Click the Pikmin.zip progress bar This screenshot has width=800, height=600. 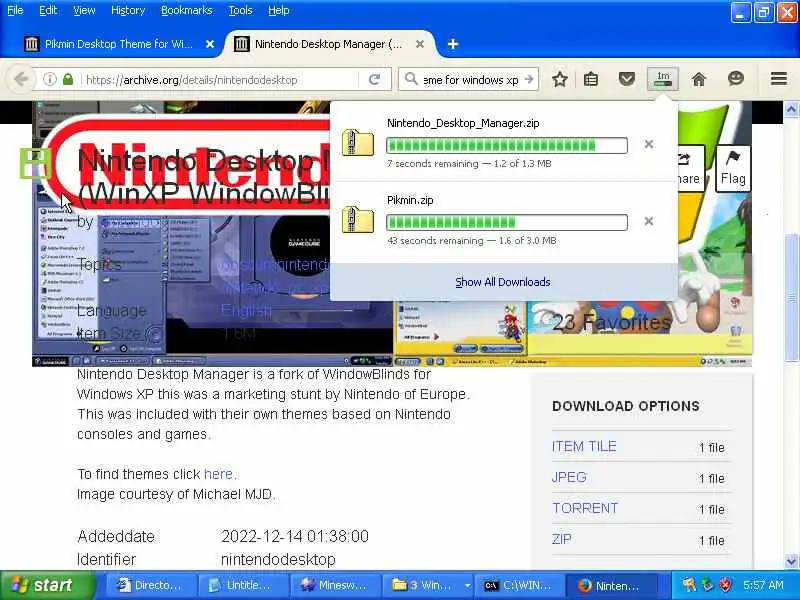click(507, 222)
